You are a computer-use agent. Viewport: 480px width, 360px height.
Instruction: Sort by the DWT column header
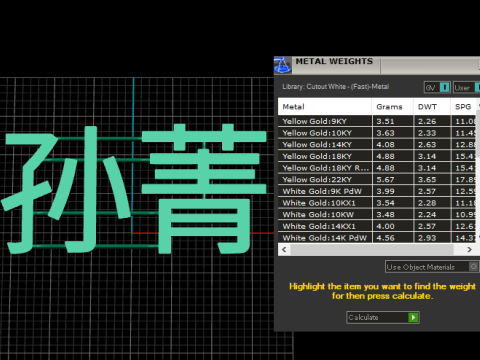tap(432, 107)
